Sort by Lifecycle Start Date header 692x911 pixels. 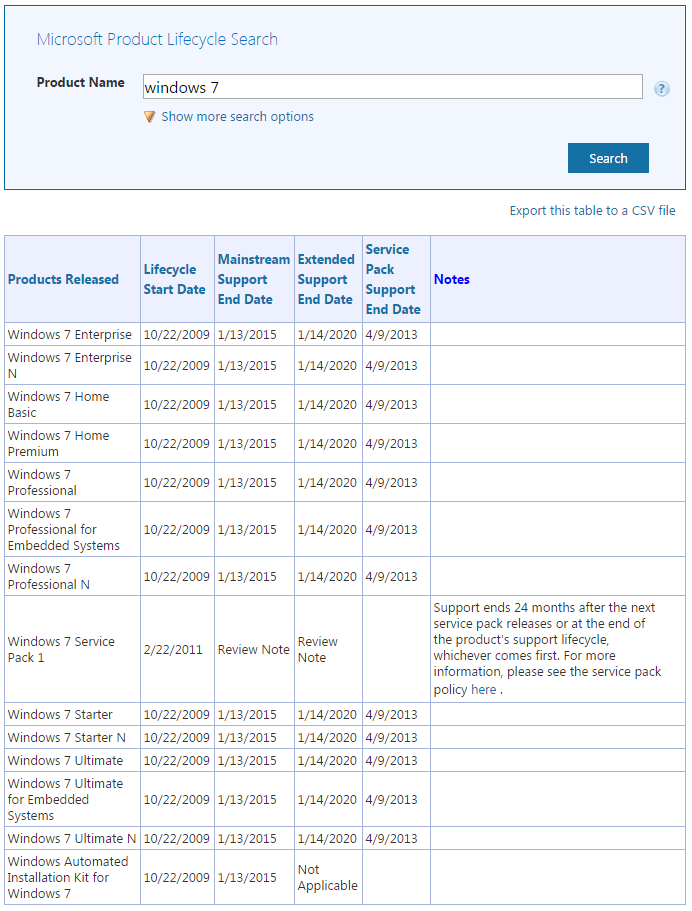pos(174,279)
